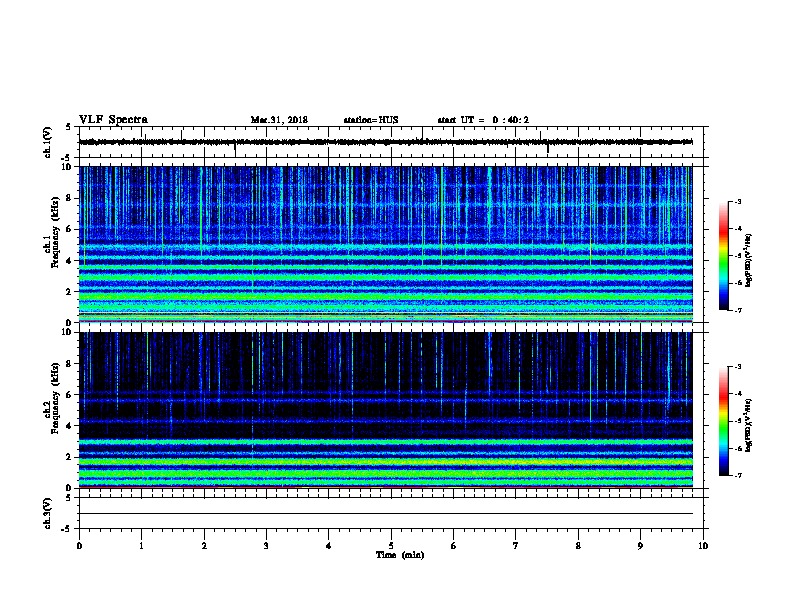Viewport: 792px width, 612px height.
Task: Click the ch.1 spectrogram color scale bar
Action: (724, 256)
